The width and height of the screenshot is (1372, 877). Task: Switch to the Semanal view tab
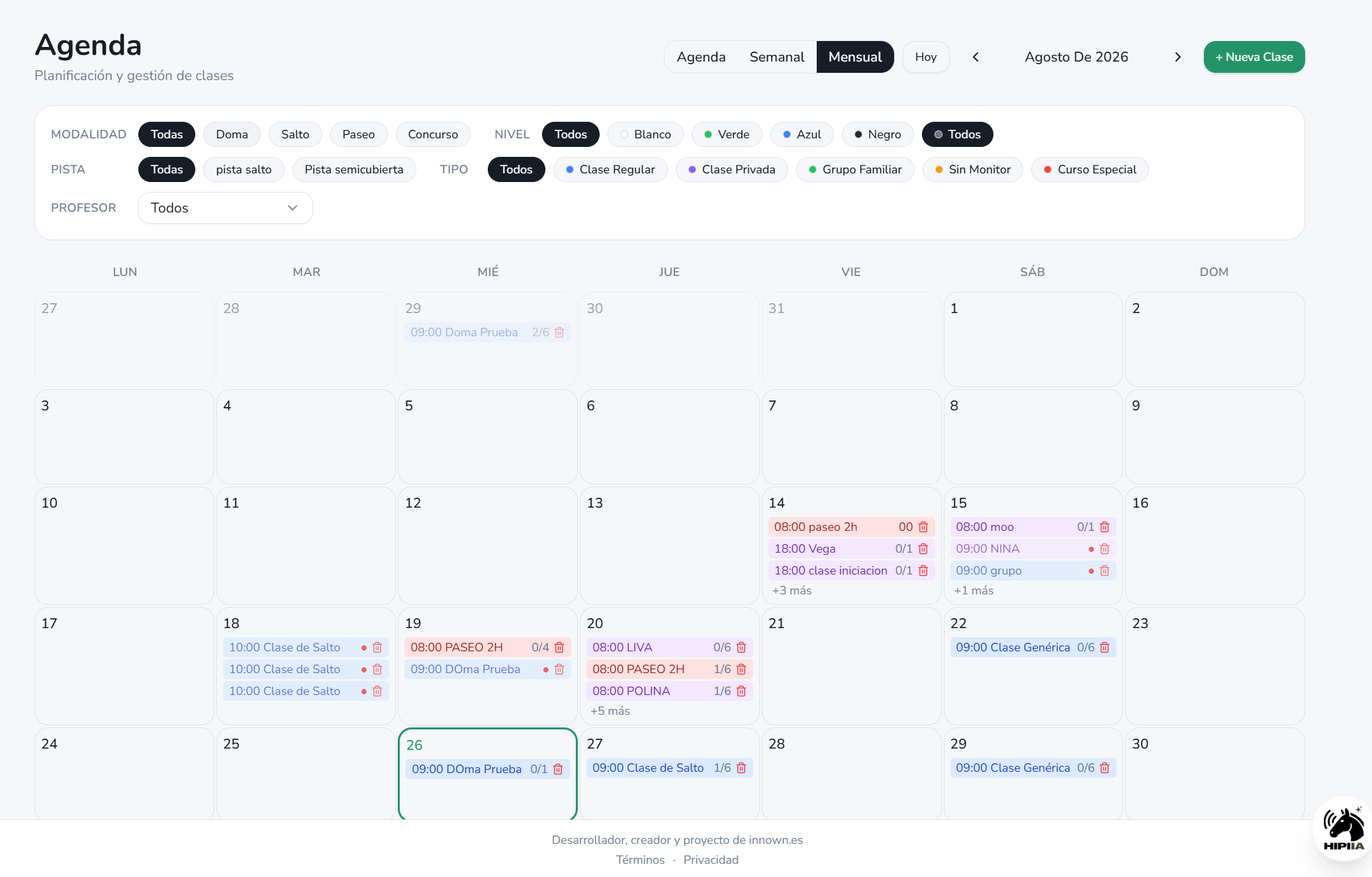(777, 57)
